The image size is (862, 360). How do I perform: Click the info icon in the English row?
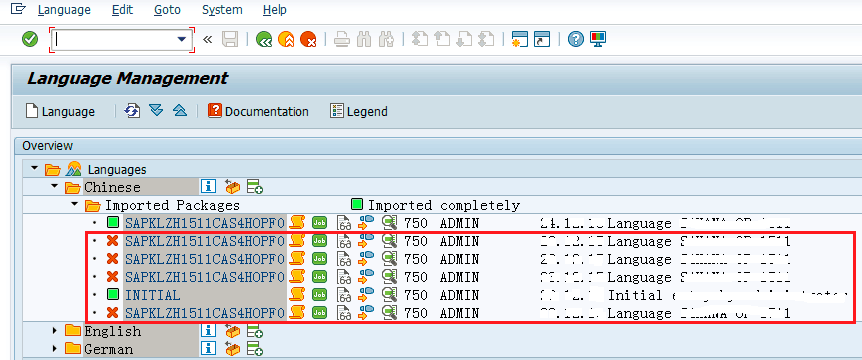click(x=208, y=331)
